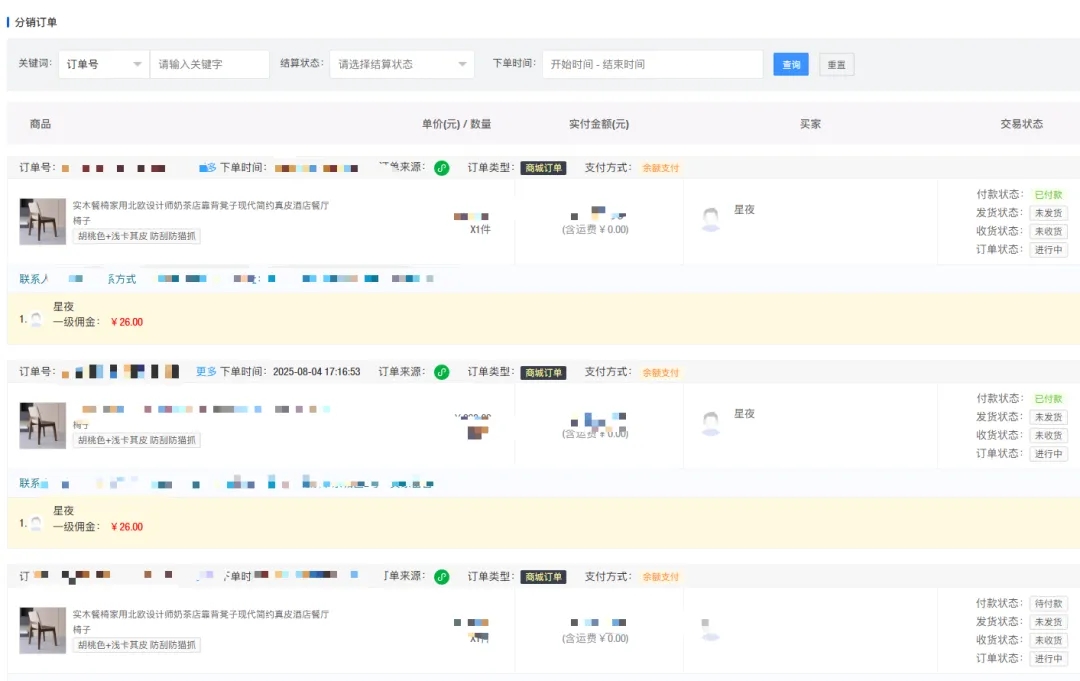Click buyer 星夜's avatar in the second order

(x=711, y=422)
